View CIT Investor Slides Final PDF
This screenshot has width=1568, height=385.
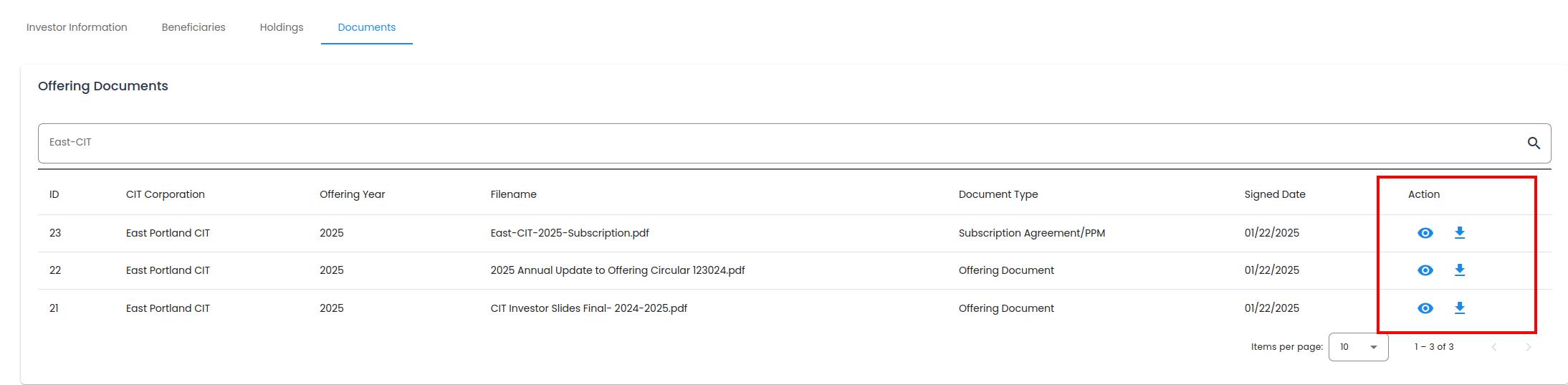point(1425,308)
